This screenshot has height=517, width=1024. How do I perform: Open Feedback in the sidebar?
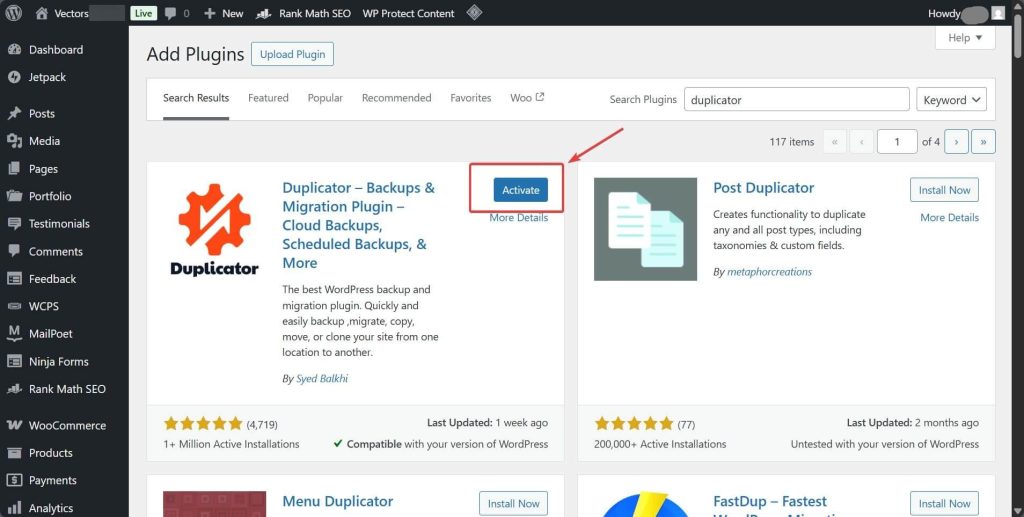(52, 279)
